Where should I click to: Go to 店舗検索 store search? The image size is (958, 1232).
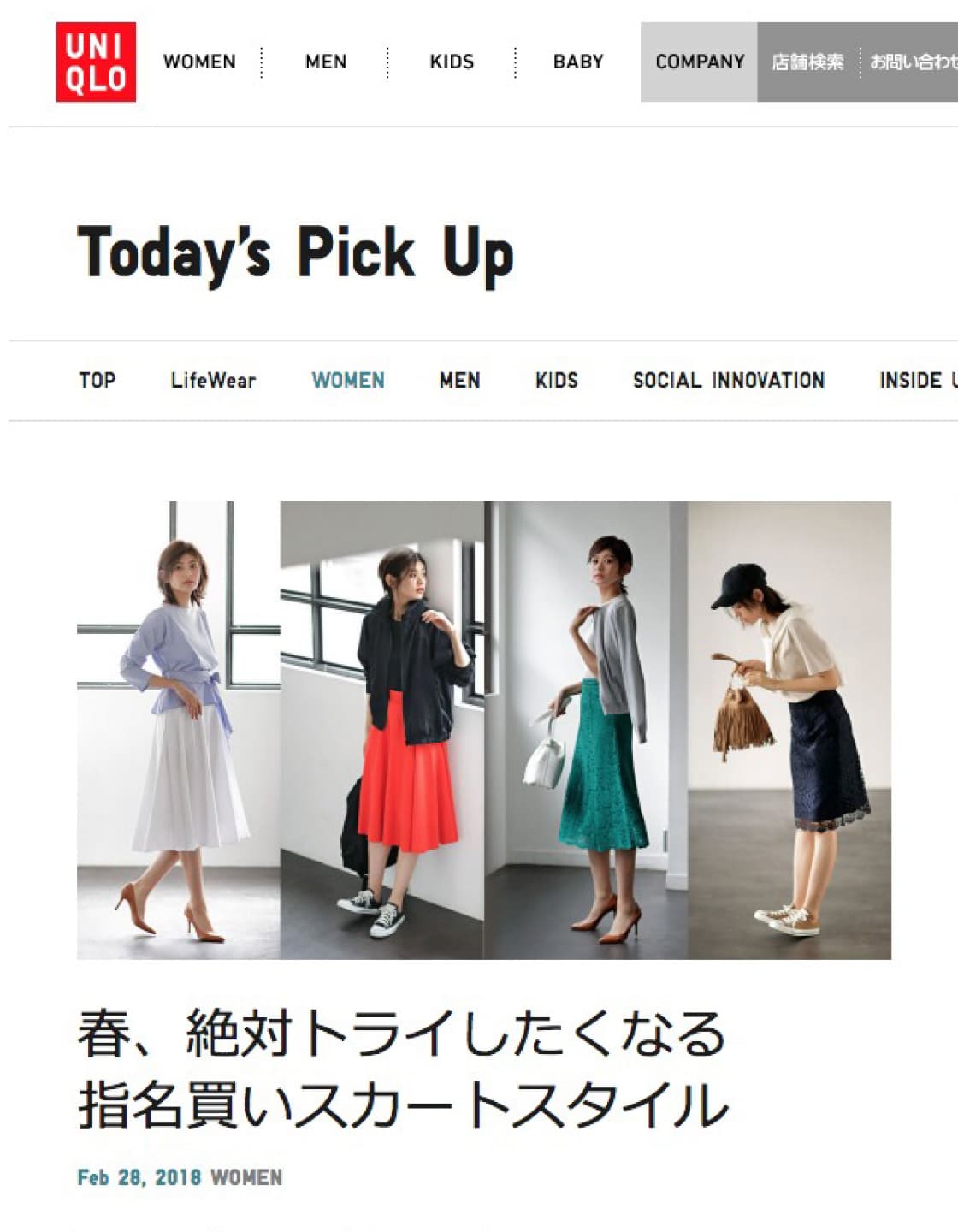click(807, 62)
